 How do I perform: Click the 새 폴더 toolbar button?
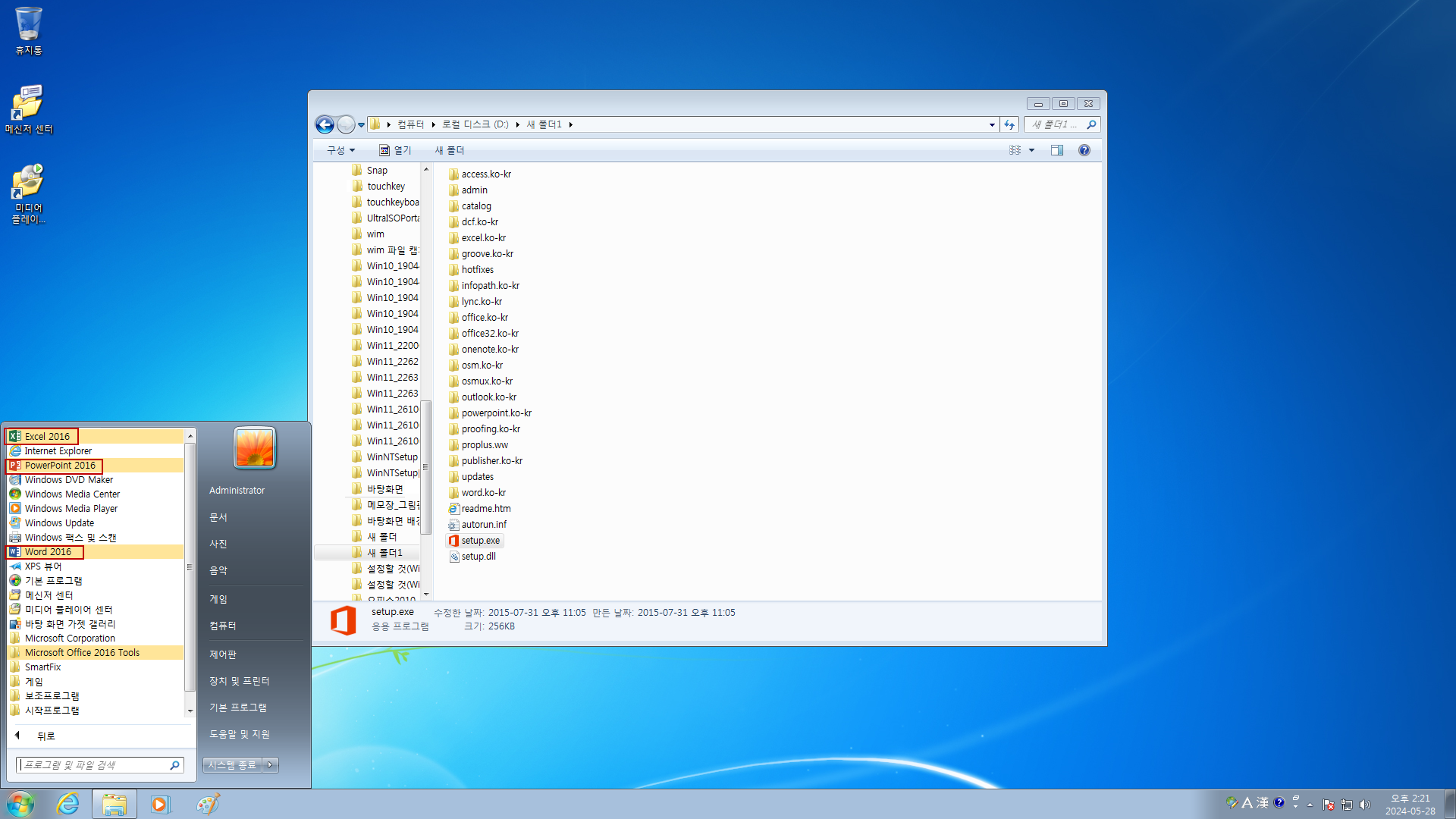pyautogui.click(x=449, y=150)
